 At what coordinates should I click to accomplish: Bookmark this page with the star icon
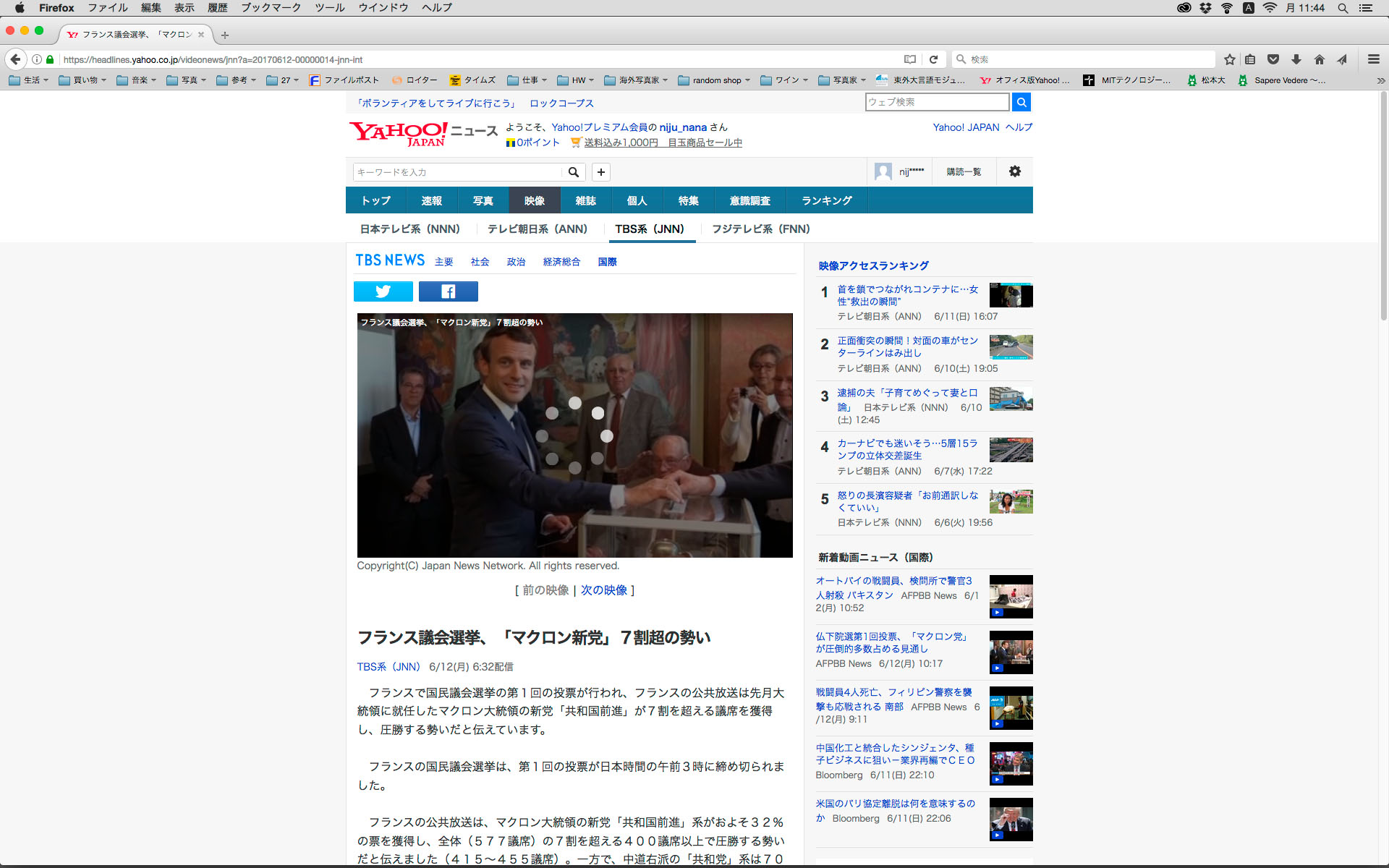1229,59
